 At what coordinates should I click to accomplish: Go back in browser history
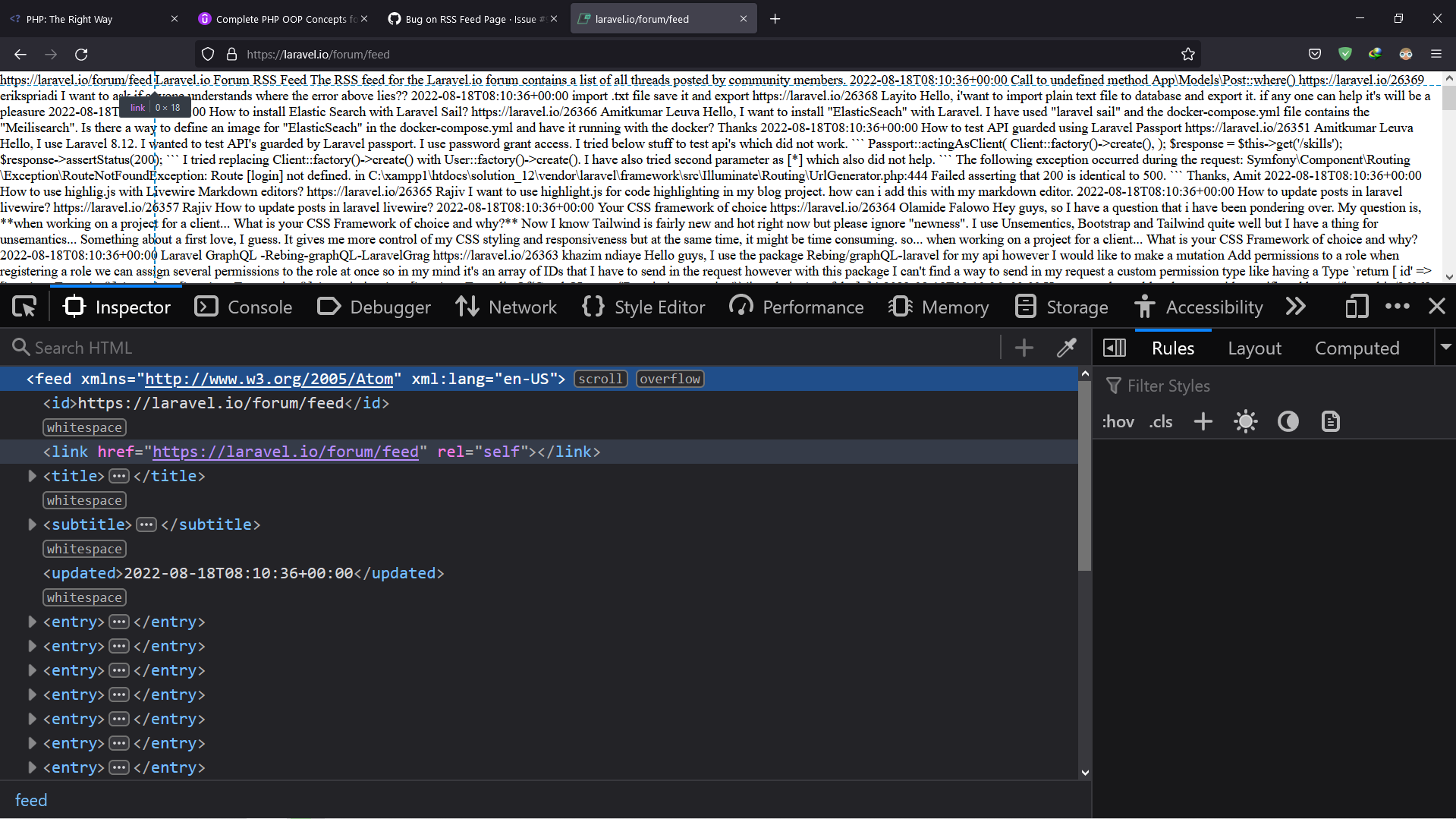click(x=20, y=54)
